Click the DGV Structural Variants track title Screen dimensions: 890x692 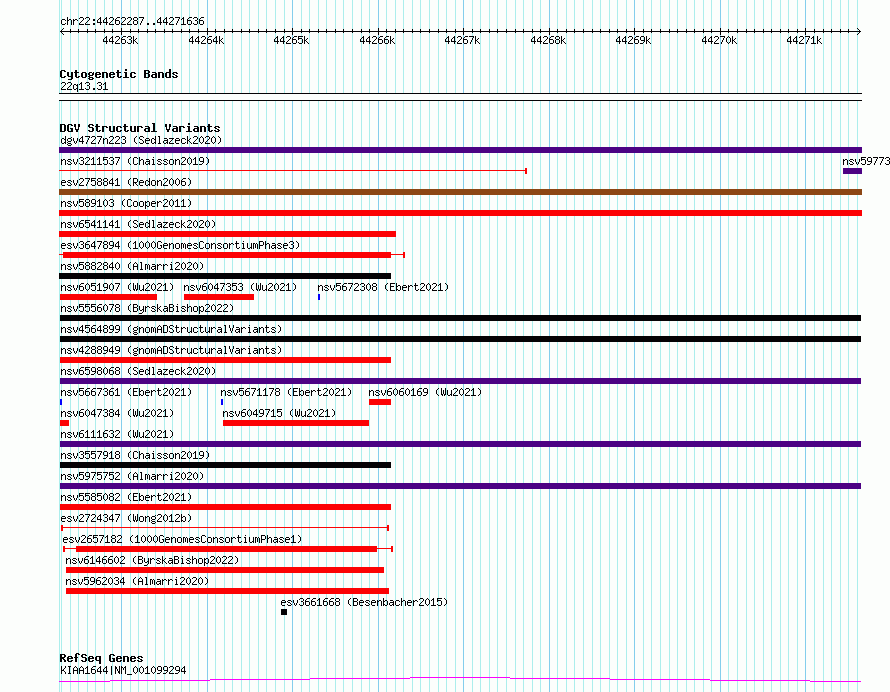pyautogui.click(x=140, y=128)
